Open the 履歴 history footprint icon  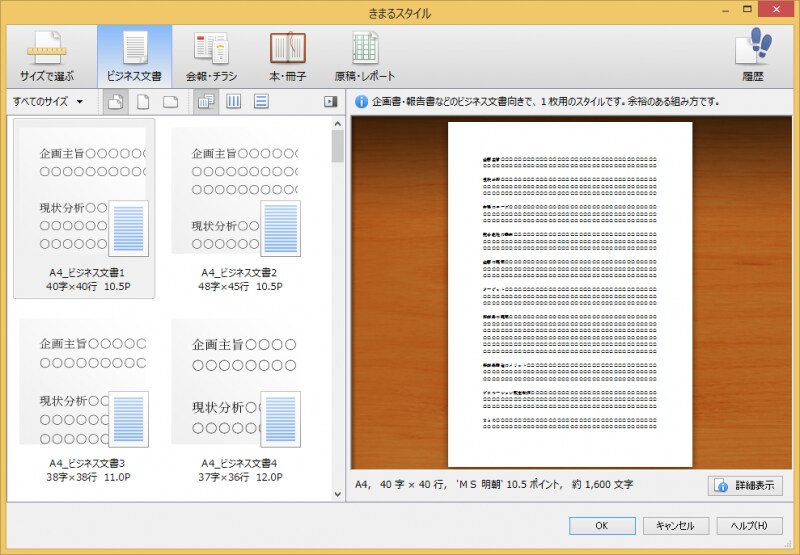pos(753,56)
